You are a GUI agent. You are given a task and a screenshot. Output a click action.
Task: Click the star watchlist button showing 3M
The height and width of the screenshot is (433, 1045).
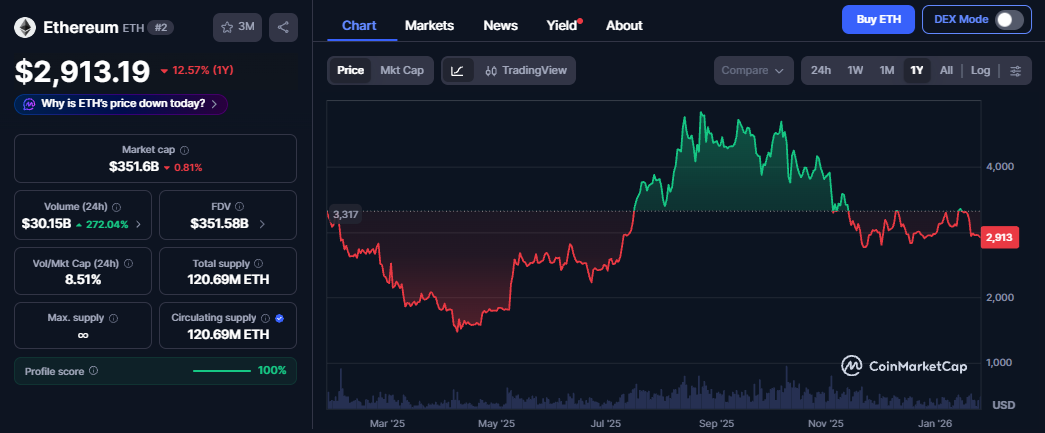238,28
